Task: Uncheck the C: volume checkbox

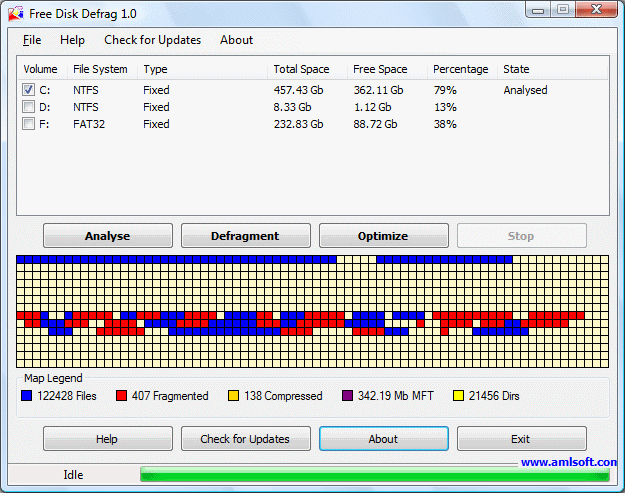Action: point(28,90)
